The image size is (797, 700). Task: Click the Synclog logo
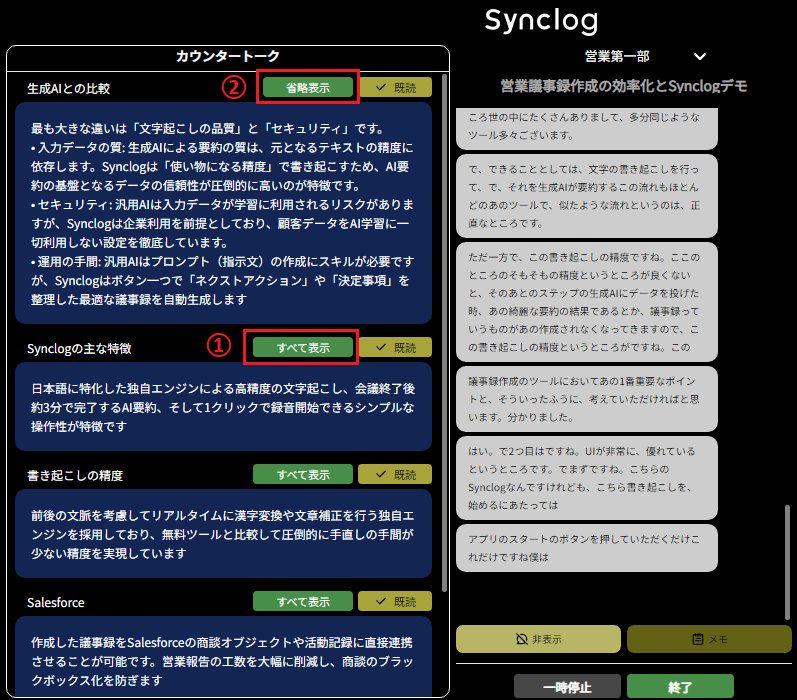(x=541, y=21)
